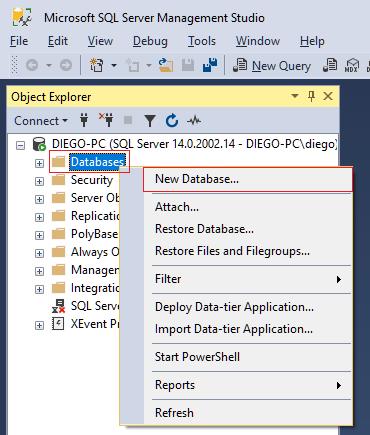Viewport: 370px width, 435px height.
Task: Click the Stop square icon
Action: pos(128,120)
